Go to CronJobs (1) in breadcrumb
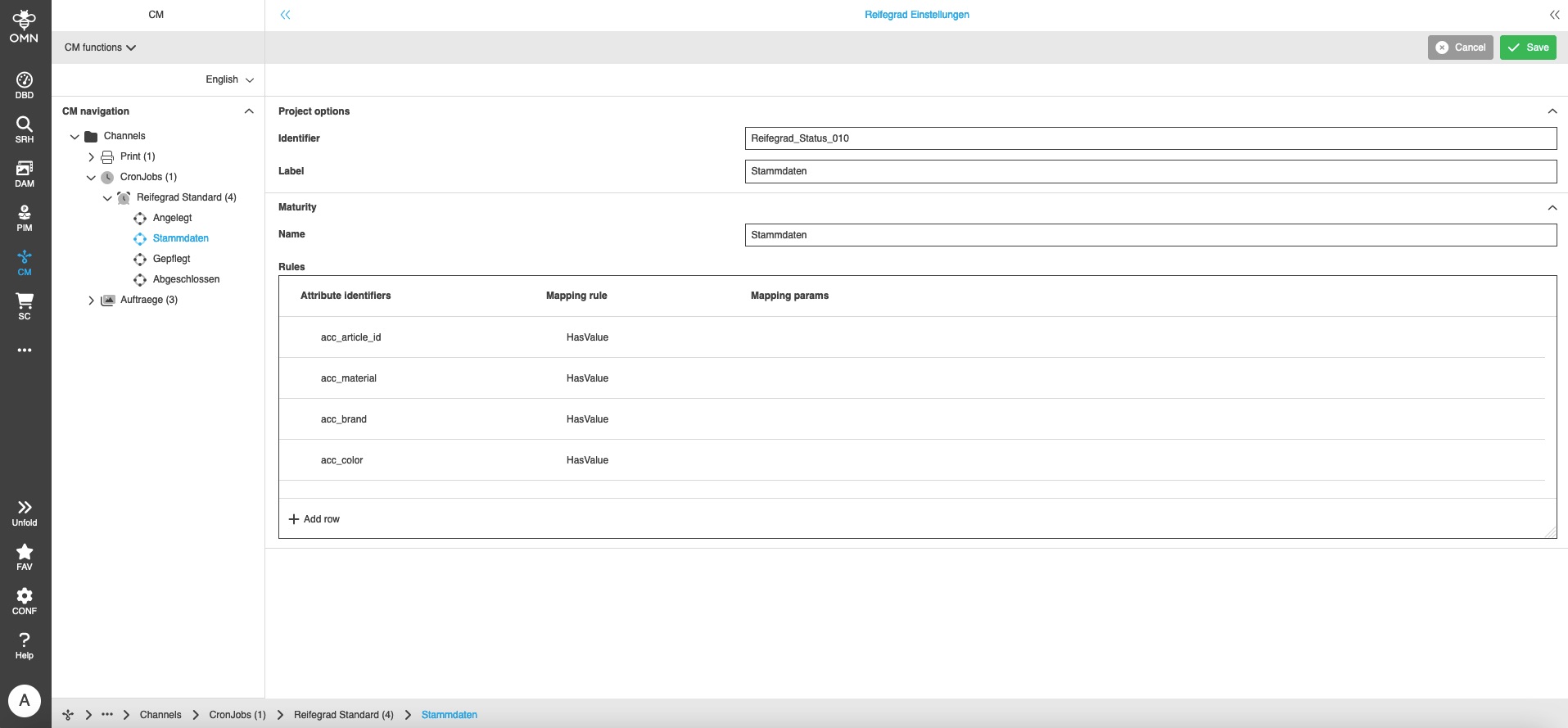 [237, 715]
